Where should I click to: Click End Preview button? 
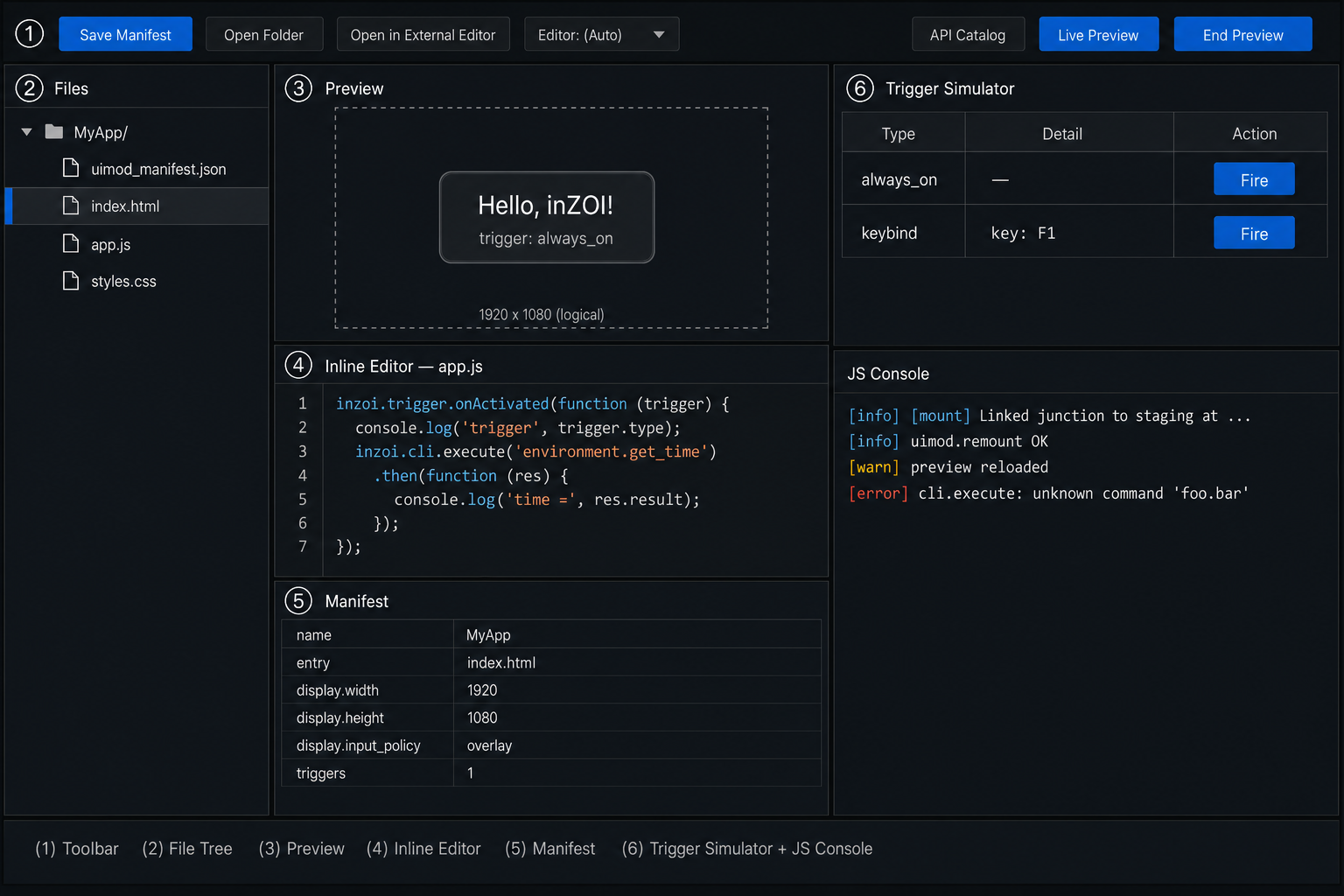coord(1242,34)
